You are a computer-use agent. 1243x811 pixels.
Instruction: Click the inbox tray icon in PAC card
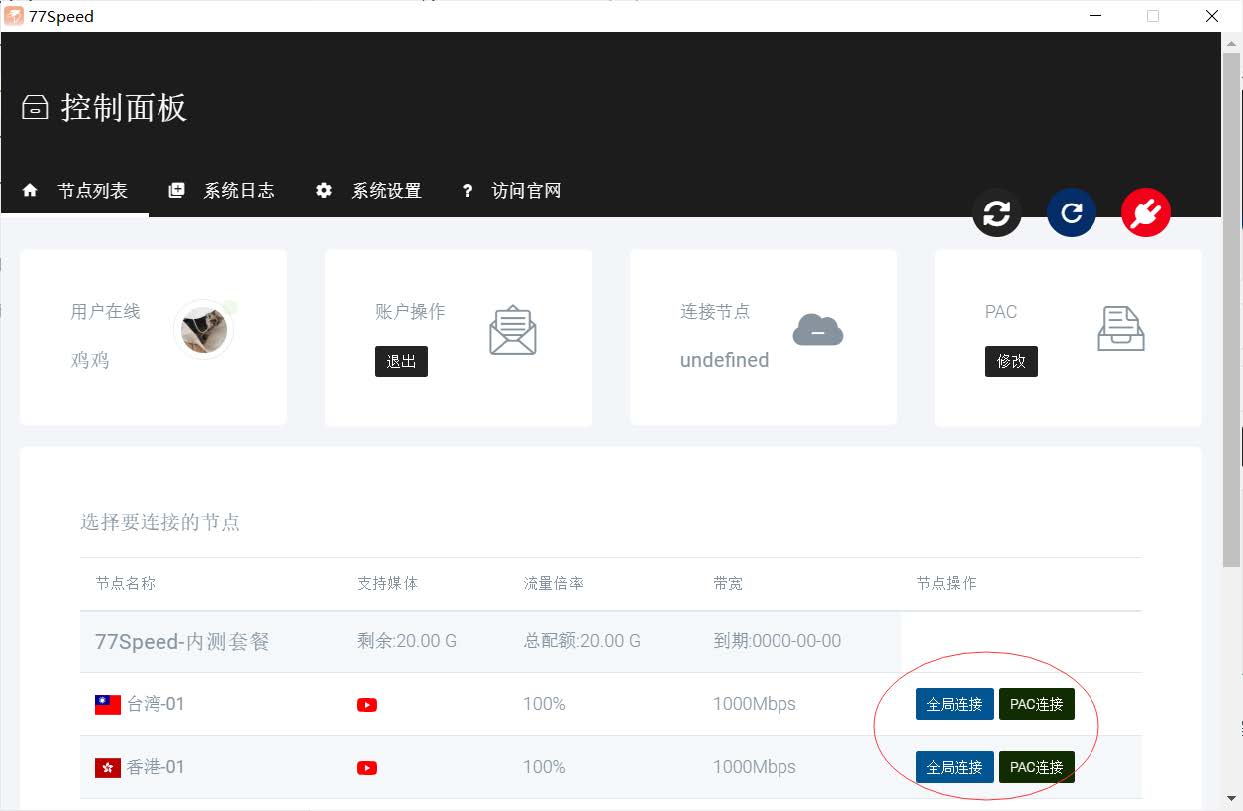pos(1121,328)
